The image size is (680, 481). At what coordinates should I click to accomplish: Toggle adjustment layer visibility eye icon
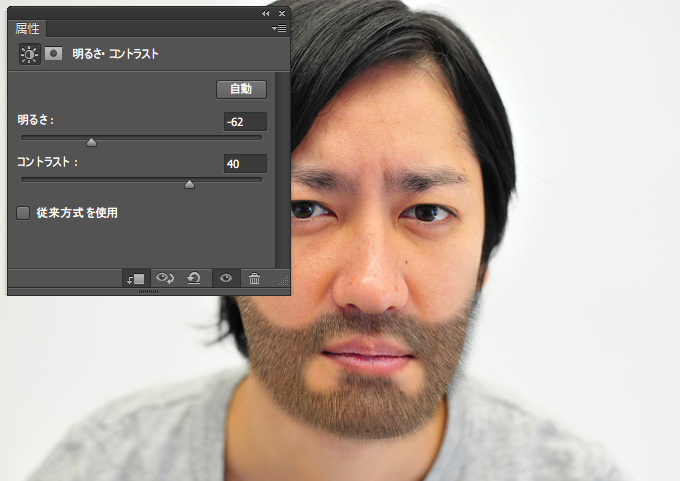coord(226,278)
